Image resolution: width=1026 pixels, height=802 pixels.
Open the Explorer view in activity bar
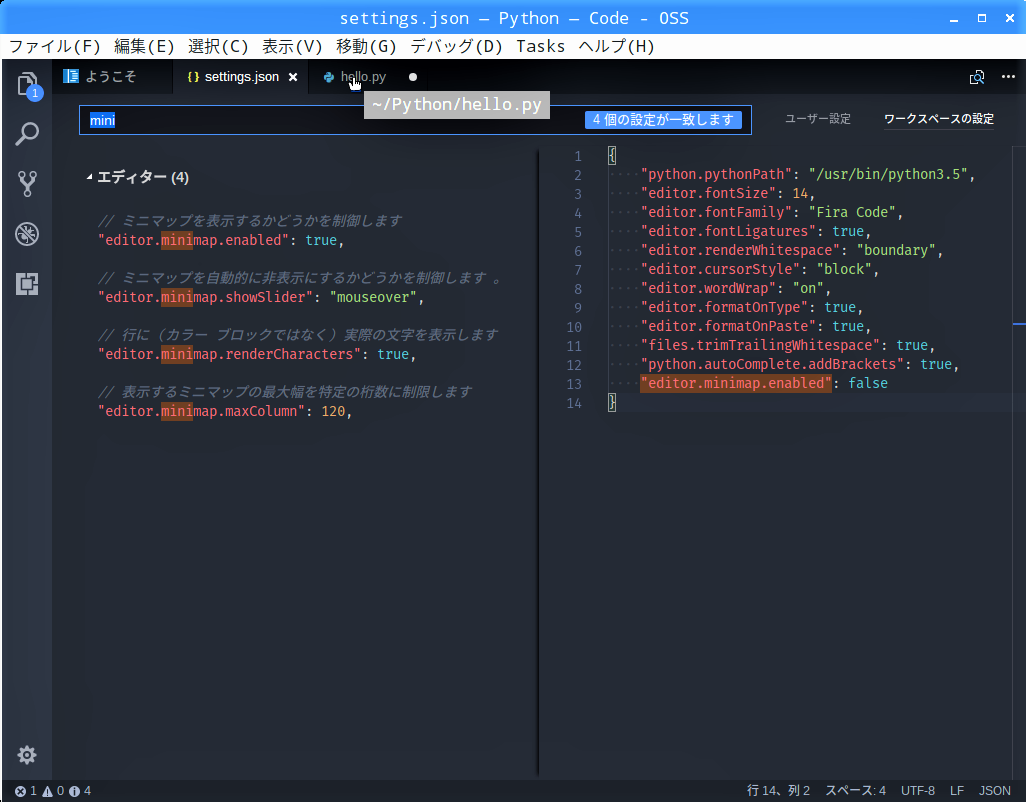pos(27,85)
